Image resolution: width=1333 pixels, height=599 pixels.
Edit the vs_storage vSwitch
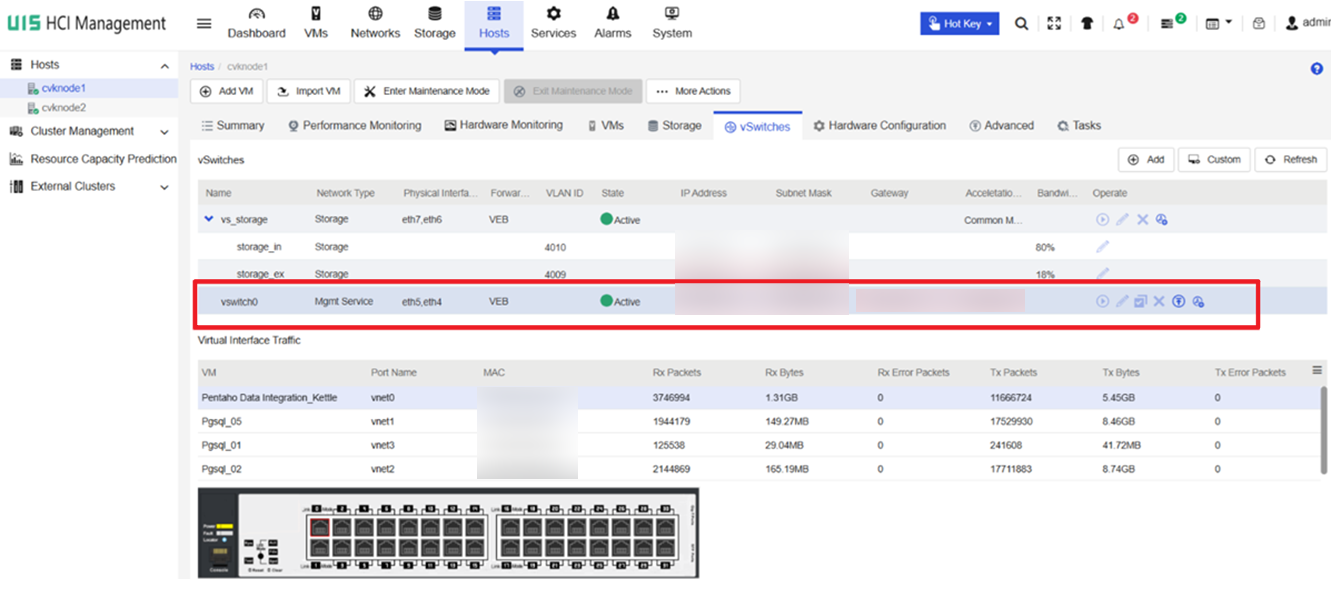coord(1122,220)
